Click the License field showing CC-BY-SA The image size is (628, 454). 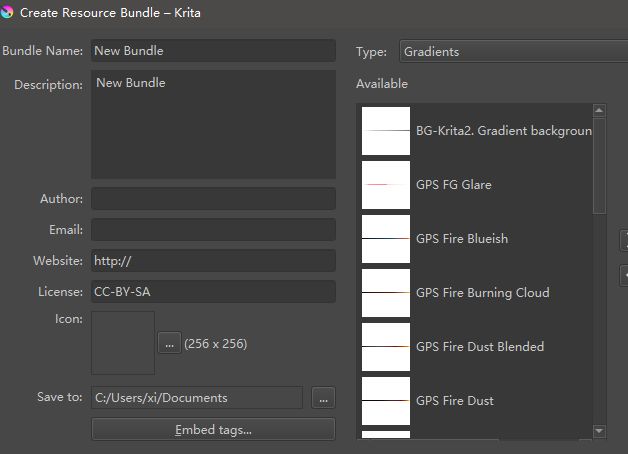(213, 292)
